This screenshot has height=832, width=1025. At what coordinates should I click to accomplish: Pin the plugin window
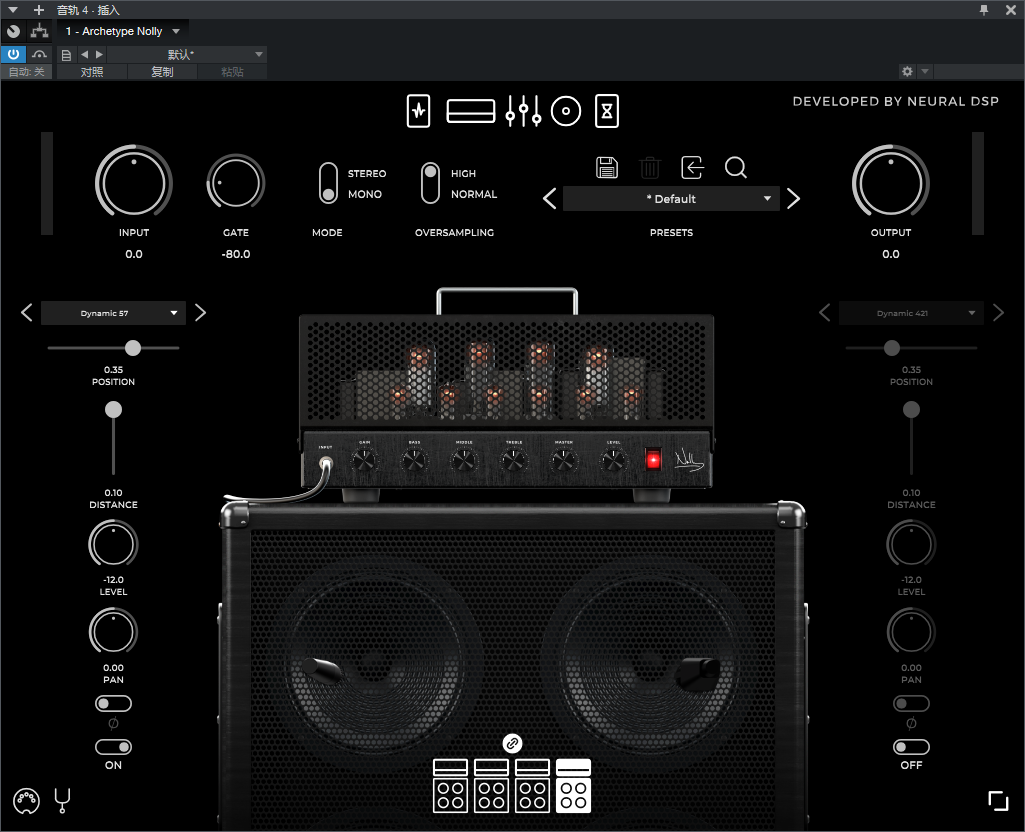984,10
